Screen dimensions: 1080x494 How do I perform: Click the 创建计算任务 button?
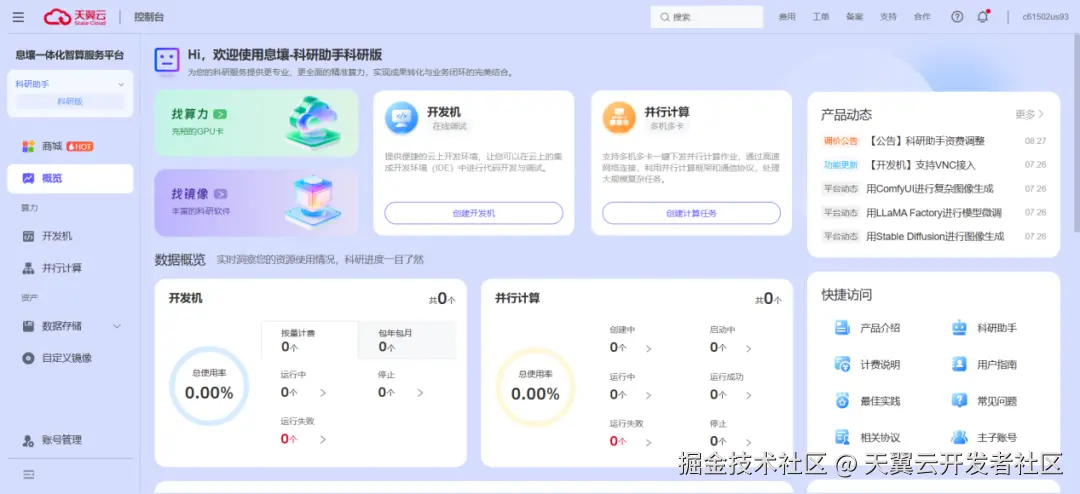(x=692, y=214)
